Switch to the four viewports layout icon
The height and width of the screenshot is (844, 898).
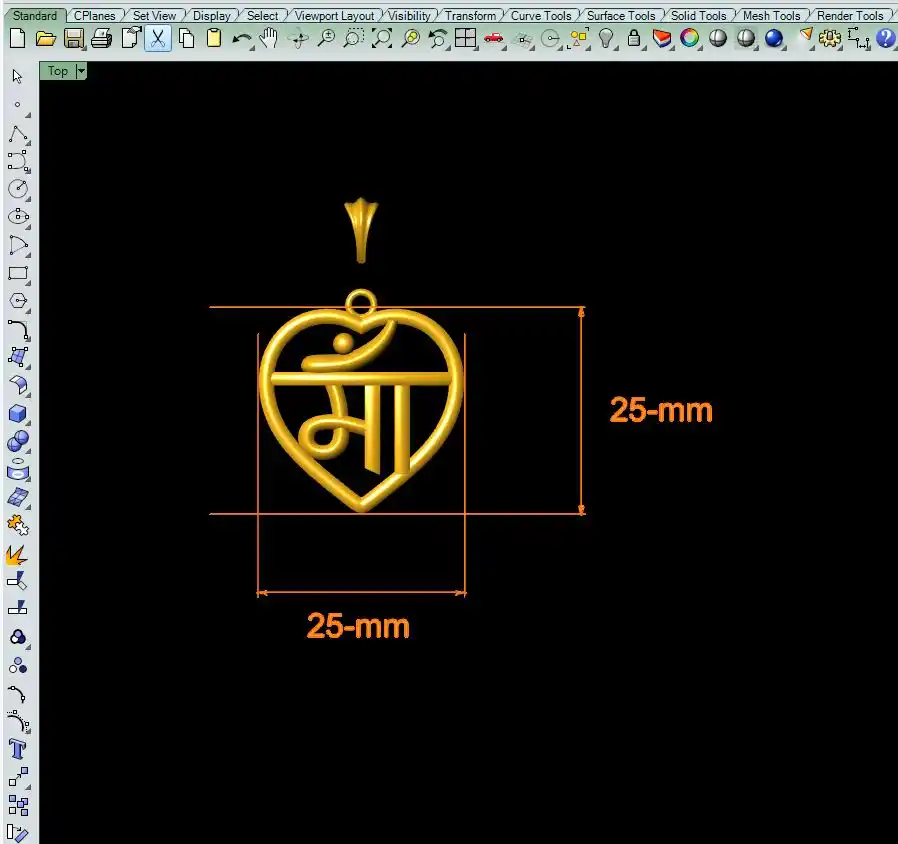click(x=465, y=39)
